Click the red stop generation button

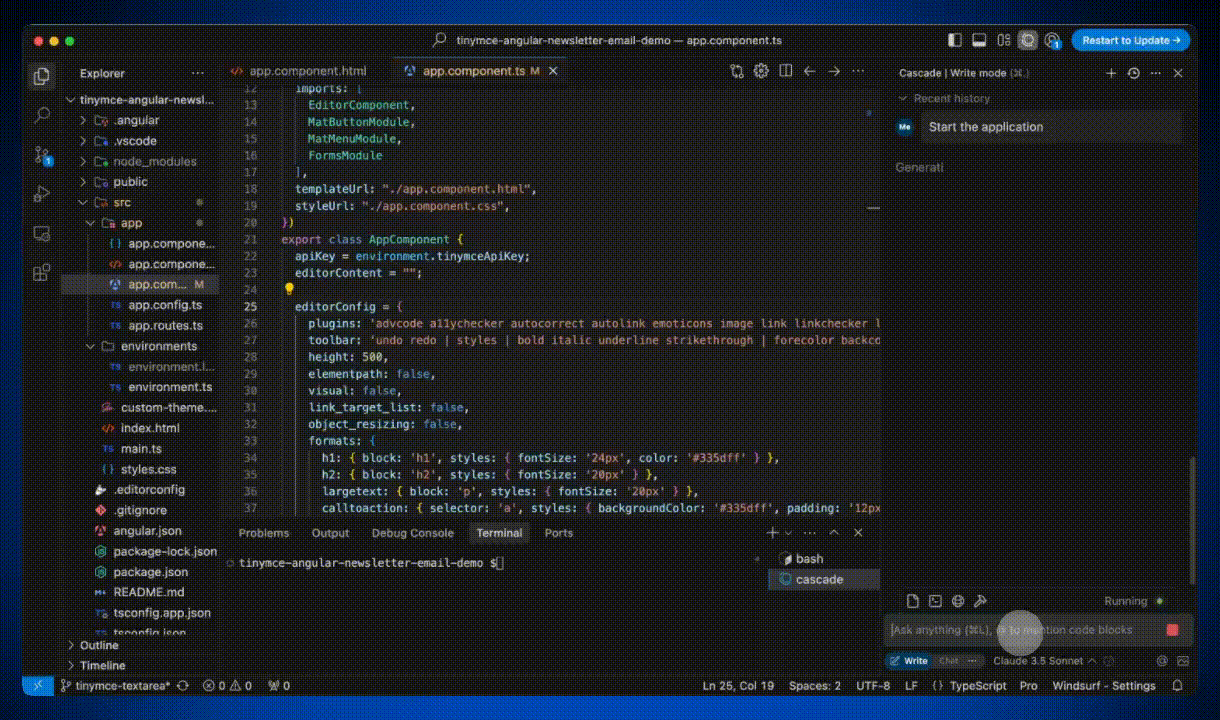(x=1172, y=630)
